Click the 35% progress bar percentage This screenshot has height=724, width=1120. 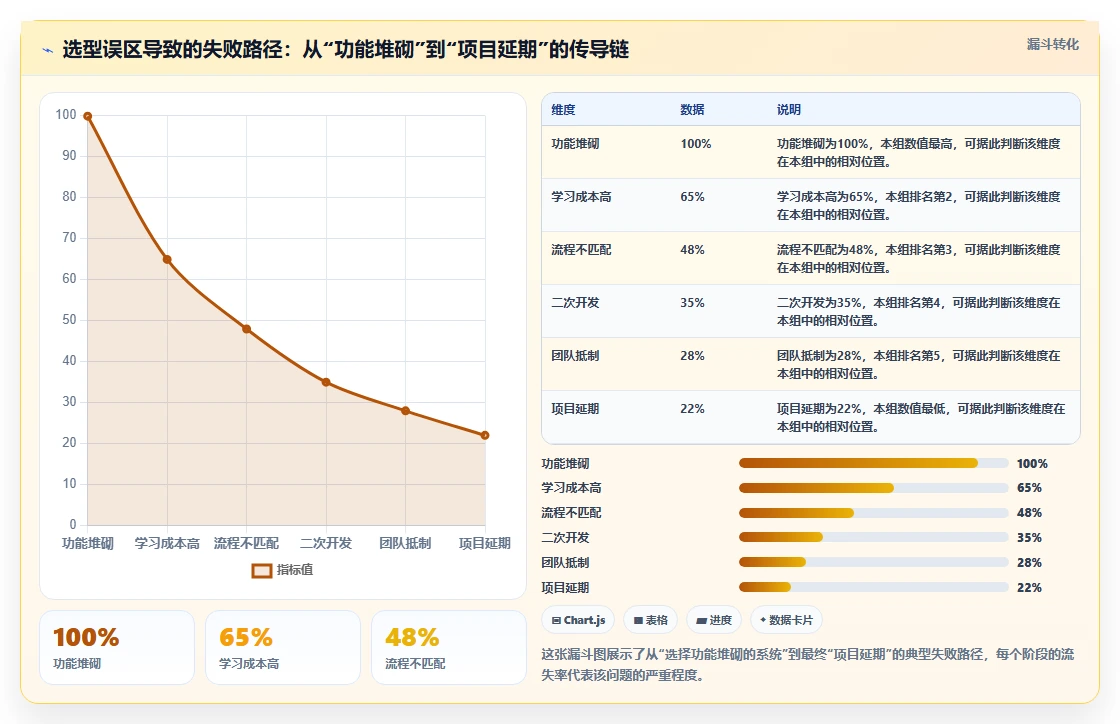click(1029, 538)
